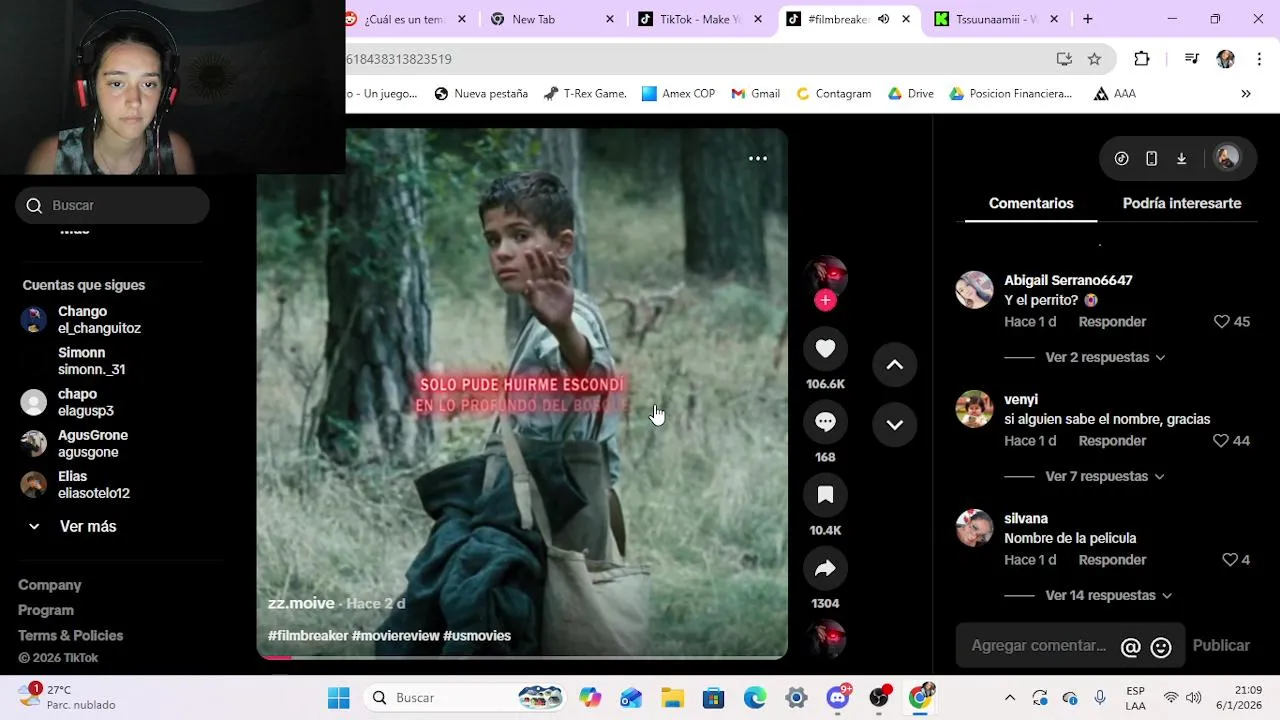Switch to the Tssuunaamiii browser tab
This screenshot has height=720, width=1280.
pyautogui.click(x=996, y=19)
